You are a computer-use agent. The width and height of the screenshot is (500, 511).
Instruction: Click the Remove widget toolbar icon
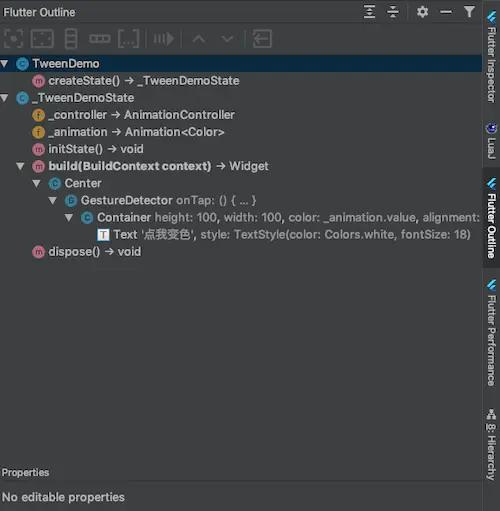click(262, 39)
